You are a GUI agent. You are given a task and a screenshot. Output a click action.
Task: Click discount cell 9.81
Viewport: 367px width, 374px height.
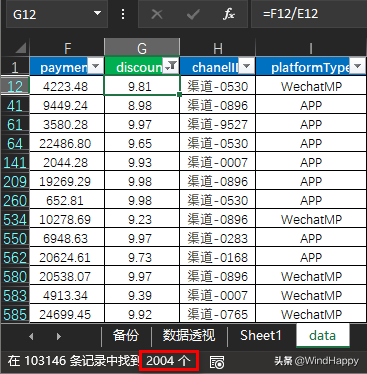(x=142, y=86)
